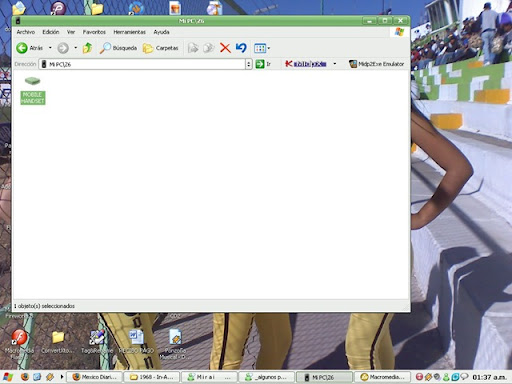Click the Move To toolbar icon
The image size is (512, 384).
193,48
